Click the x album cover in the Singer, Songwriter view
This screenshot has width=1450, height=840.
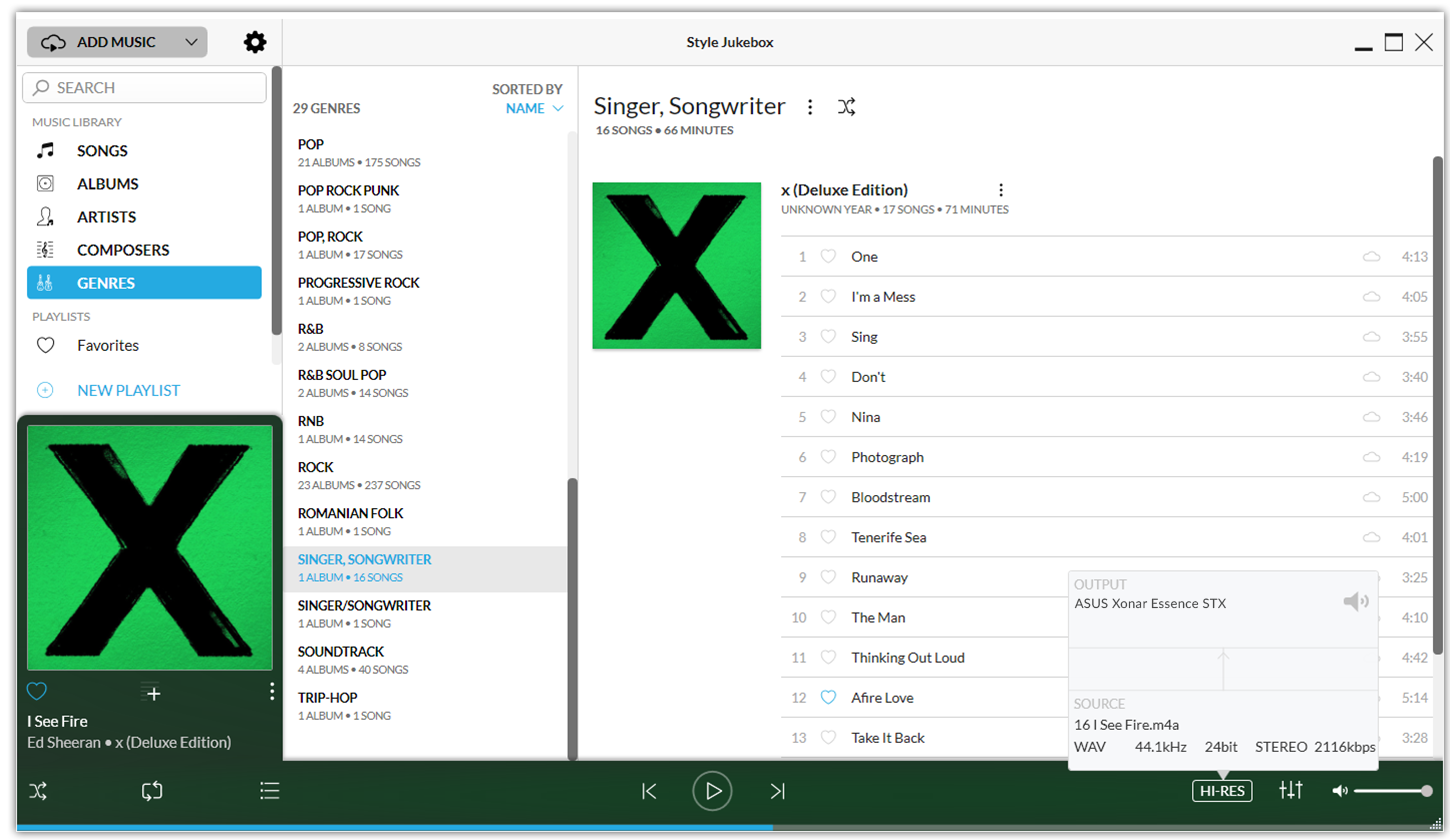[x=676, y=265]
